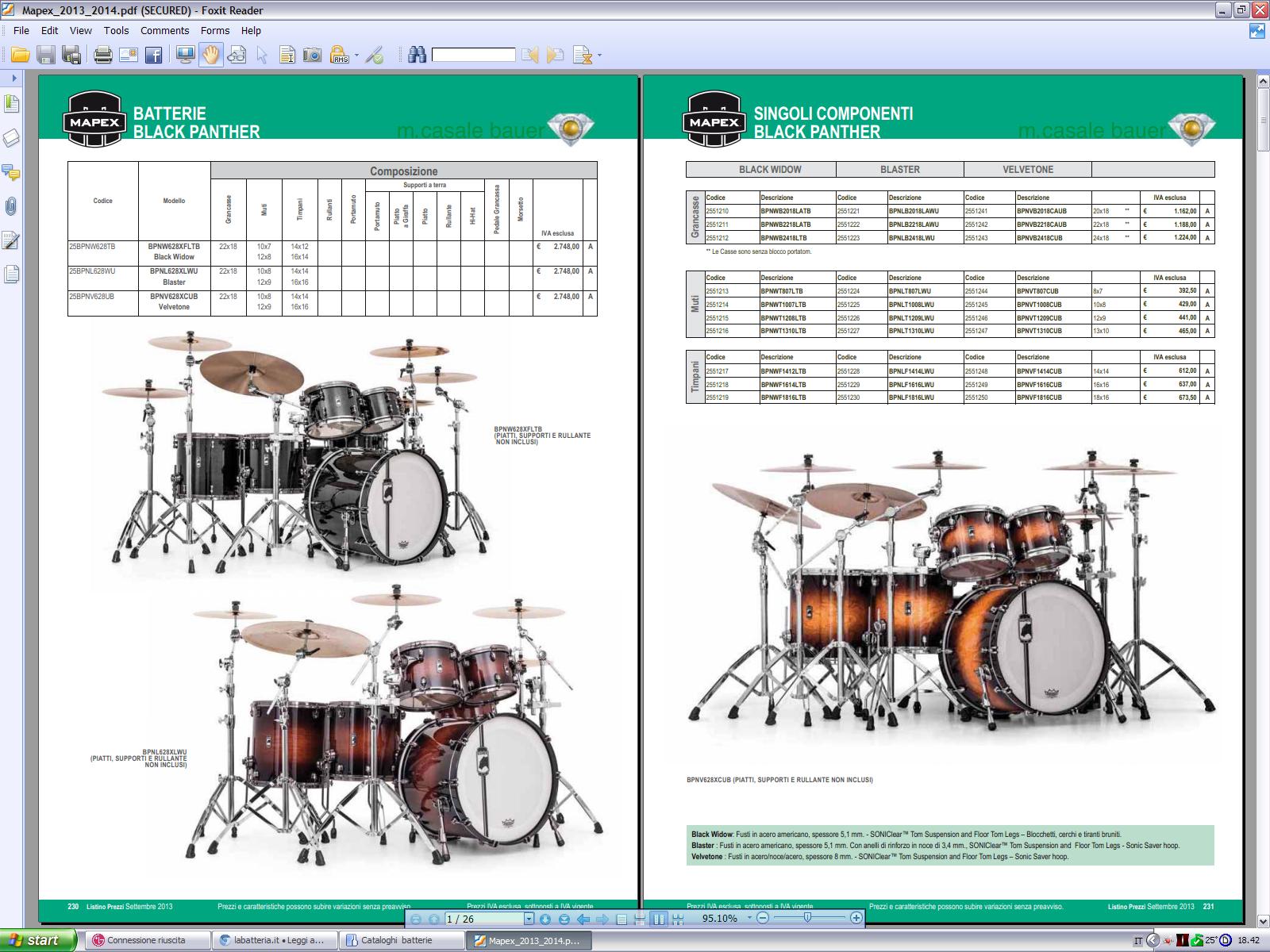Open the Edit menu
This screenshot has width=1270, height=952.
click(x=50, y=30)
